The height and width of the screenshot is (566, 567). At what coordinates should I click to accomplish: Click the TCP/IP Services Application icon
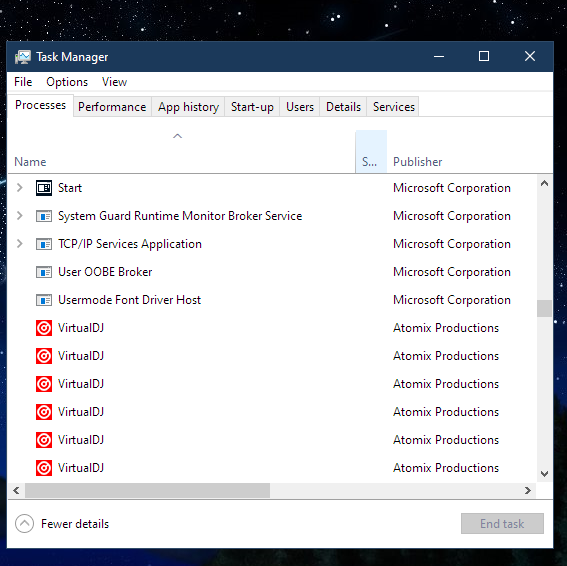click(x=44, y=244)
